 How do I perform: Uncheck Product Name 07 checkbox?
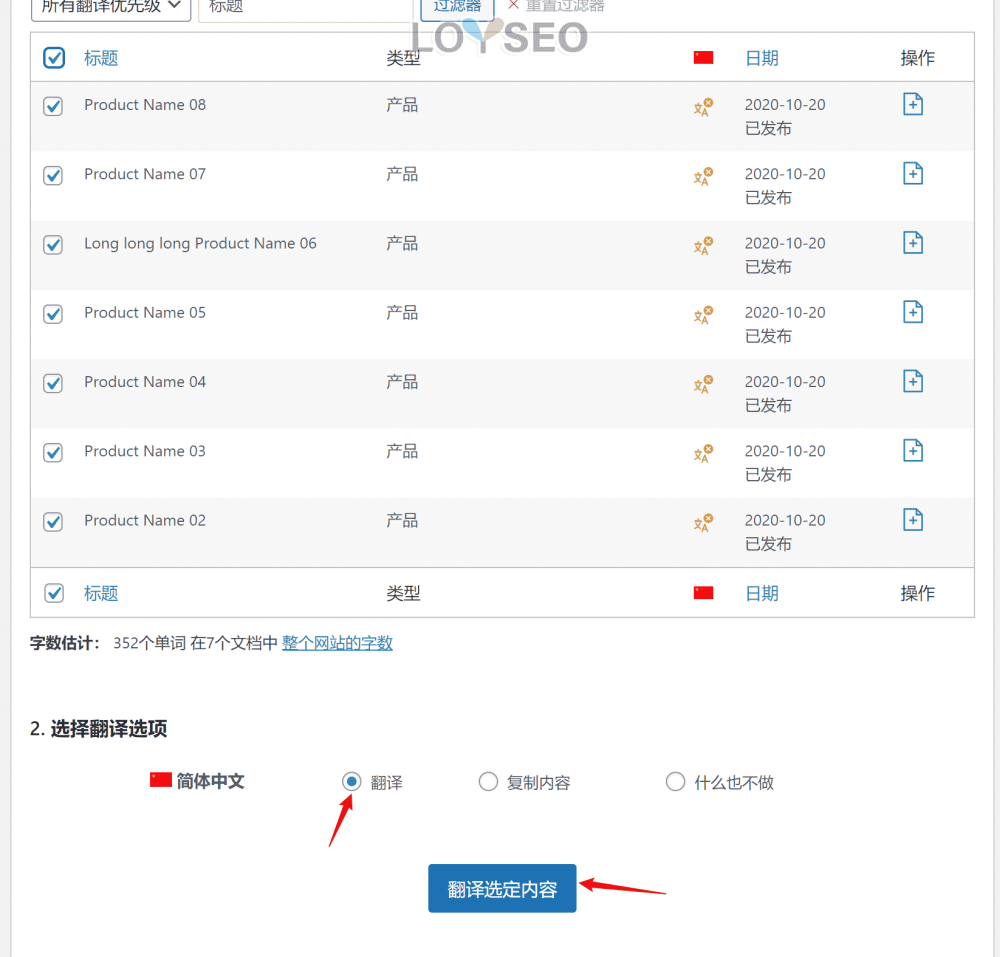click(x=53, y=175)
